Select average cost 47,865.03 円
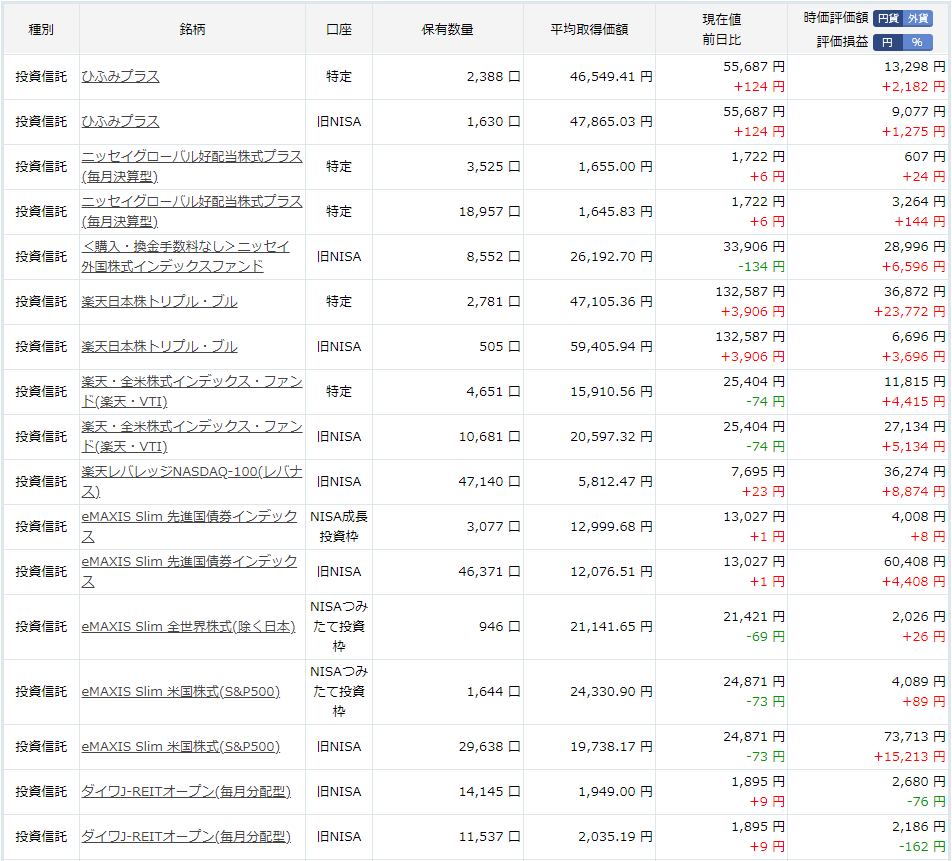 (x=611, y=121)
